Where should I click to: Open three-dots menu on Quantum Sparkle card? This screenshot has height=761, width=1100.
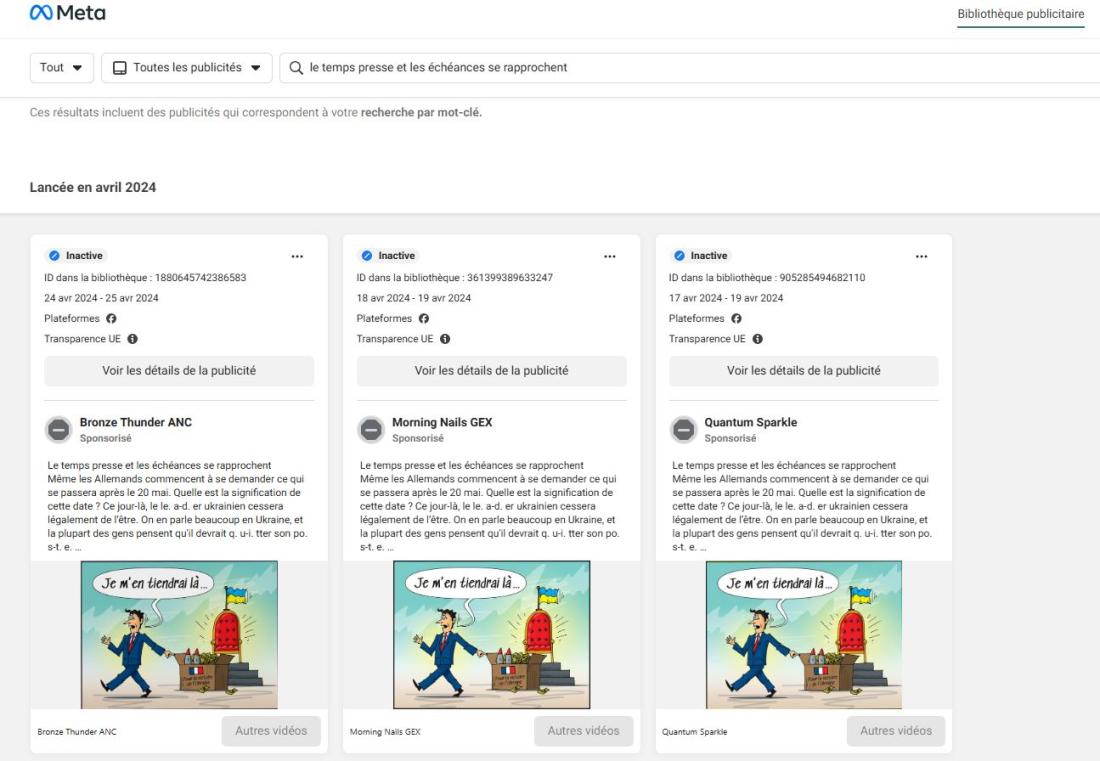pos(922,257)
